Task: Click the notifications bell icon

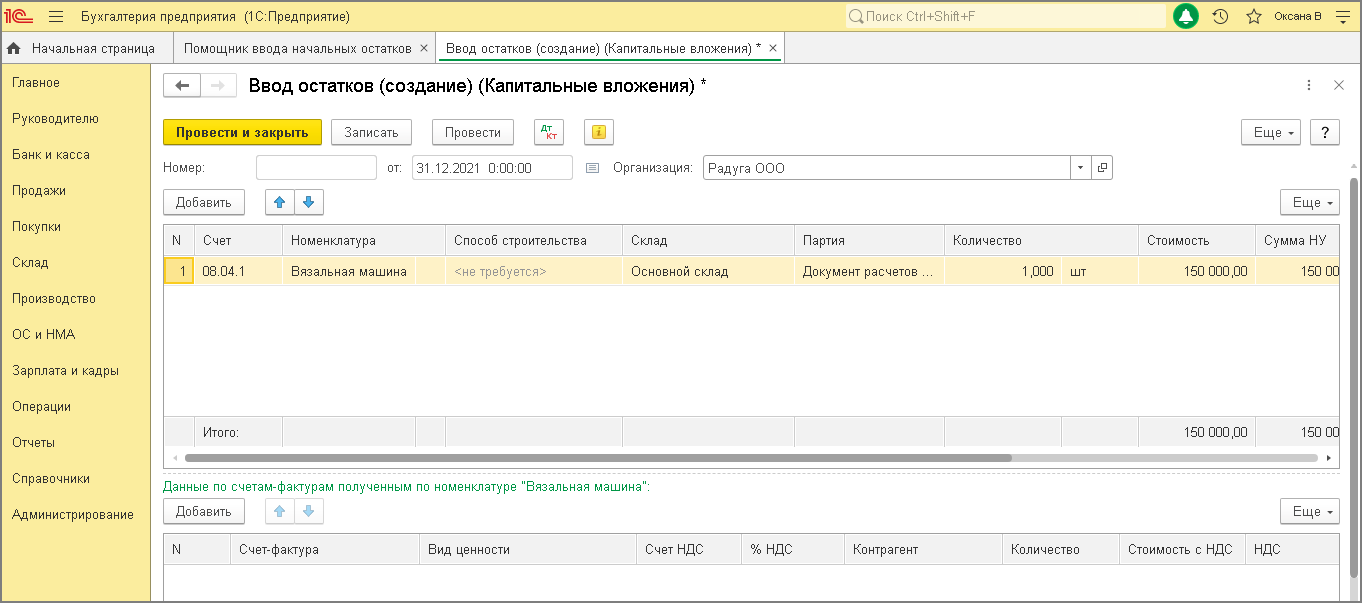Action: click(x=1186, y=17)
